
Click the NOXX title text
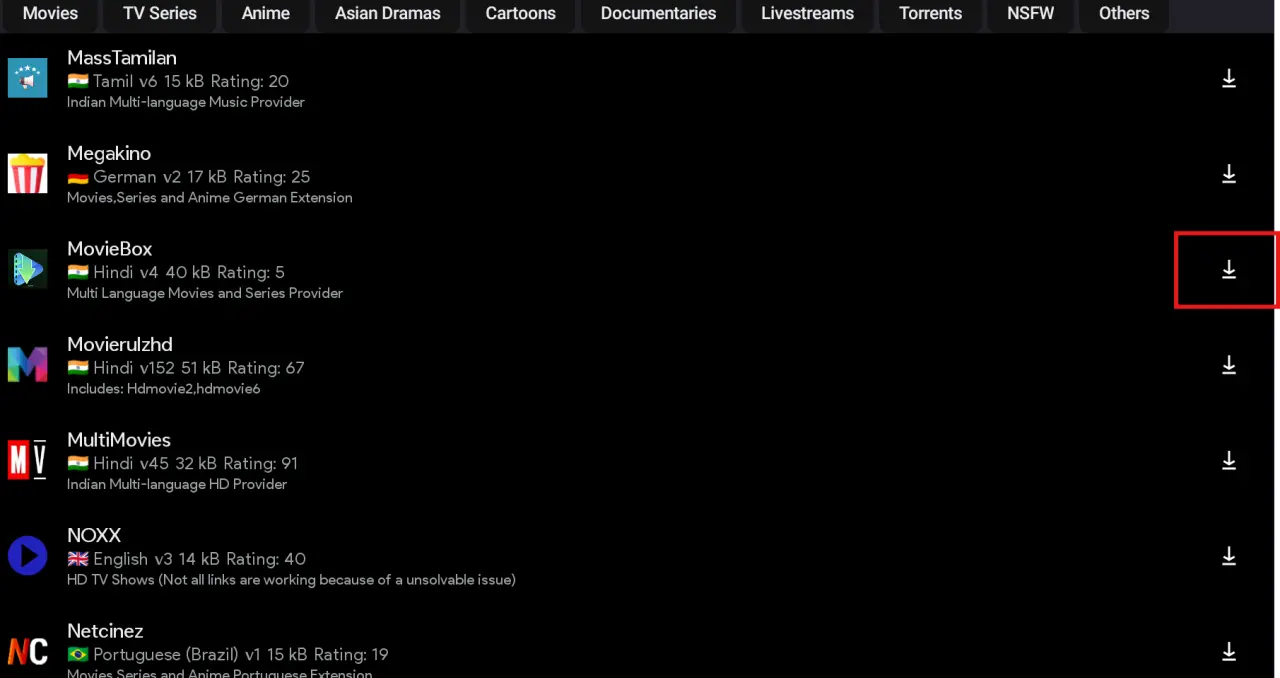pos(94,536)
